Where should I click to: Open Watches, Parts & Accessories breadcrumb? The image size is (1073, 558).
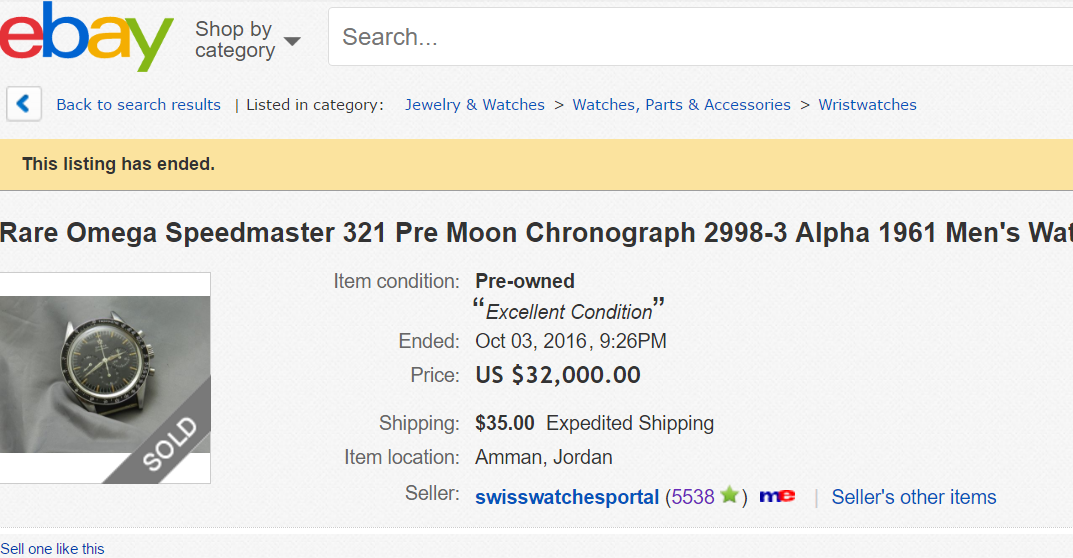pos(681,105)
